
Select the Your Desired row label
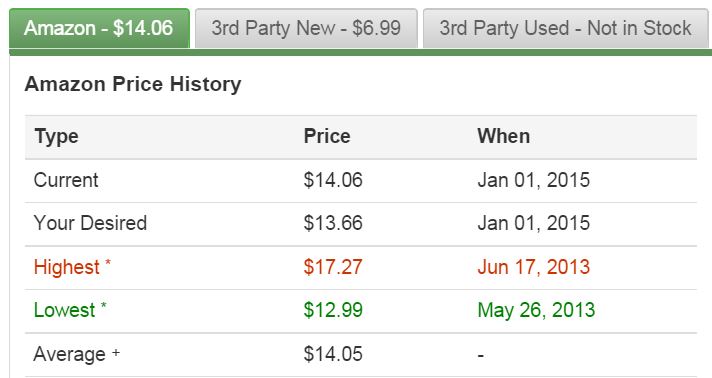[90, 223]
